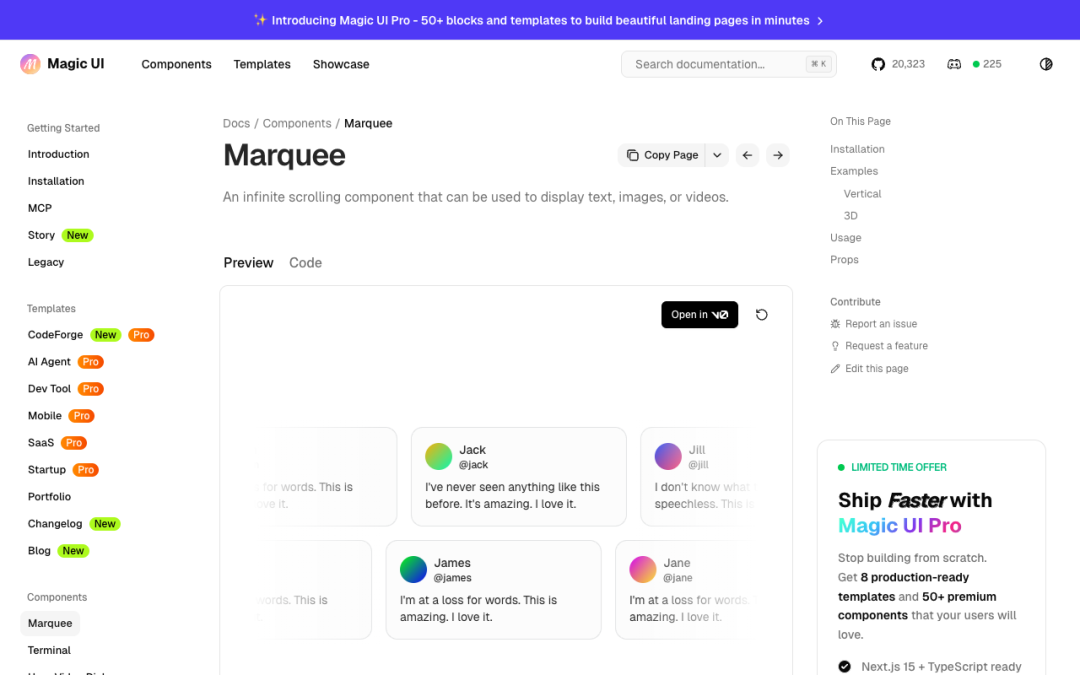Navigate back using the left arrow button
Image resolution: width=1080 pixels, height=675 pixels.
tap(747, 155)
